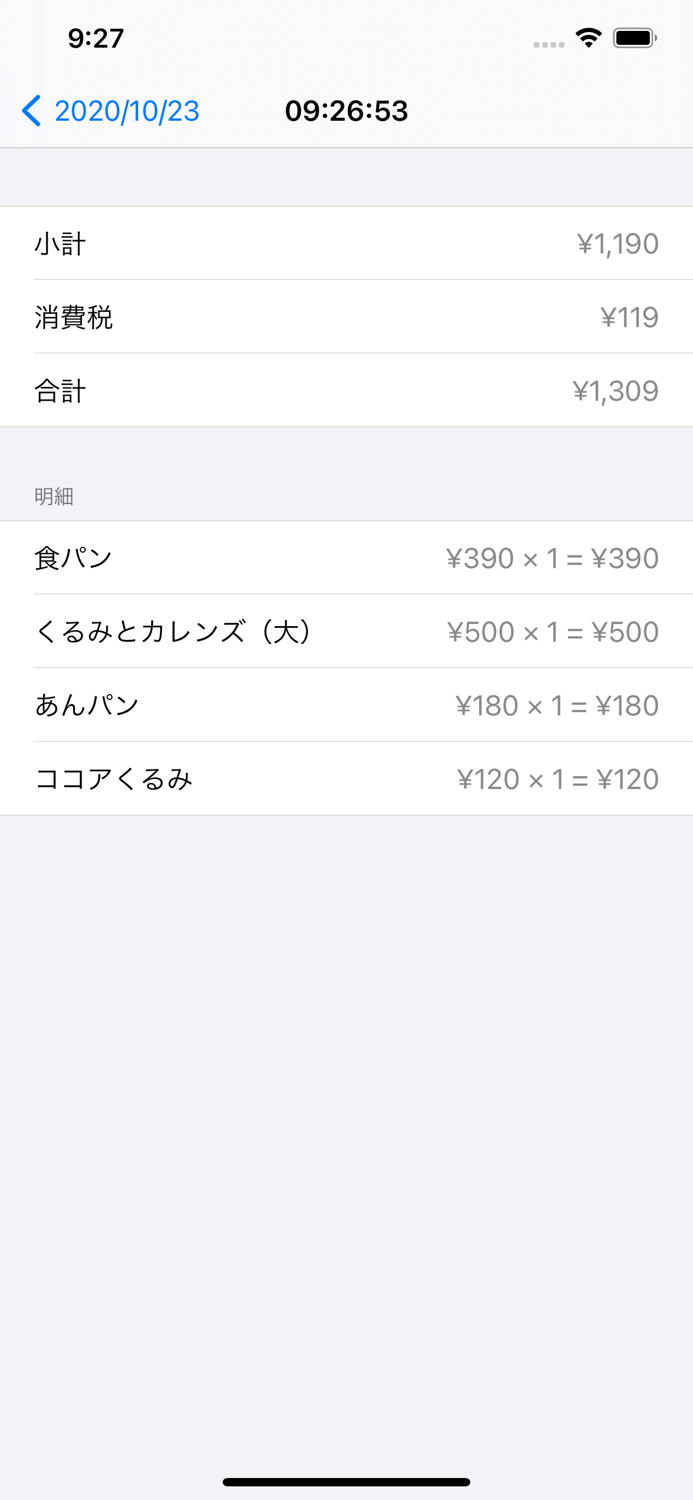The height and width of the screenshot is (1500, 693).
Task: Tap the Wi-Fi status icon
Action: (589, 38)
